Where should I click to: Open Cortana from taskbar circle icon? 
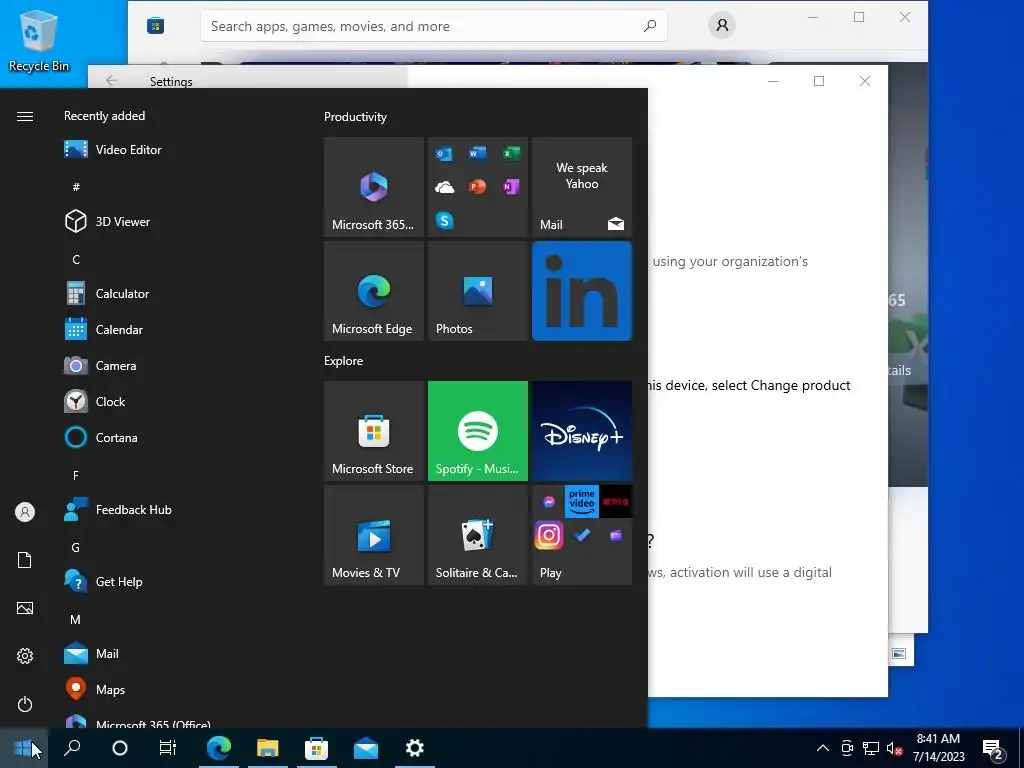(120, 748)
